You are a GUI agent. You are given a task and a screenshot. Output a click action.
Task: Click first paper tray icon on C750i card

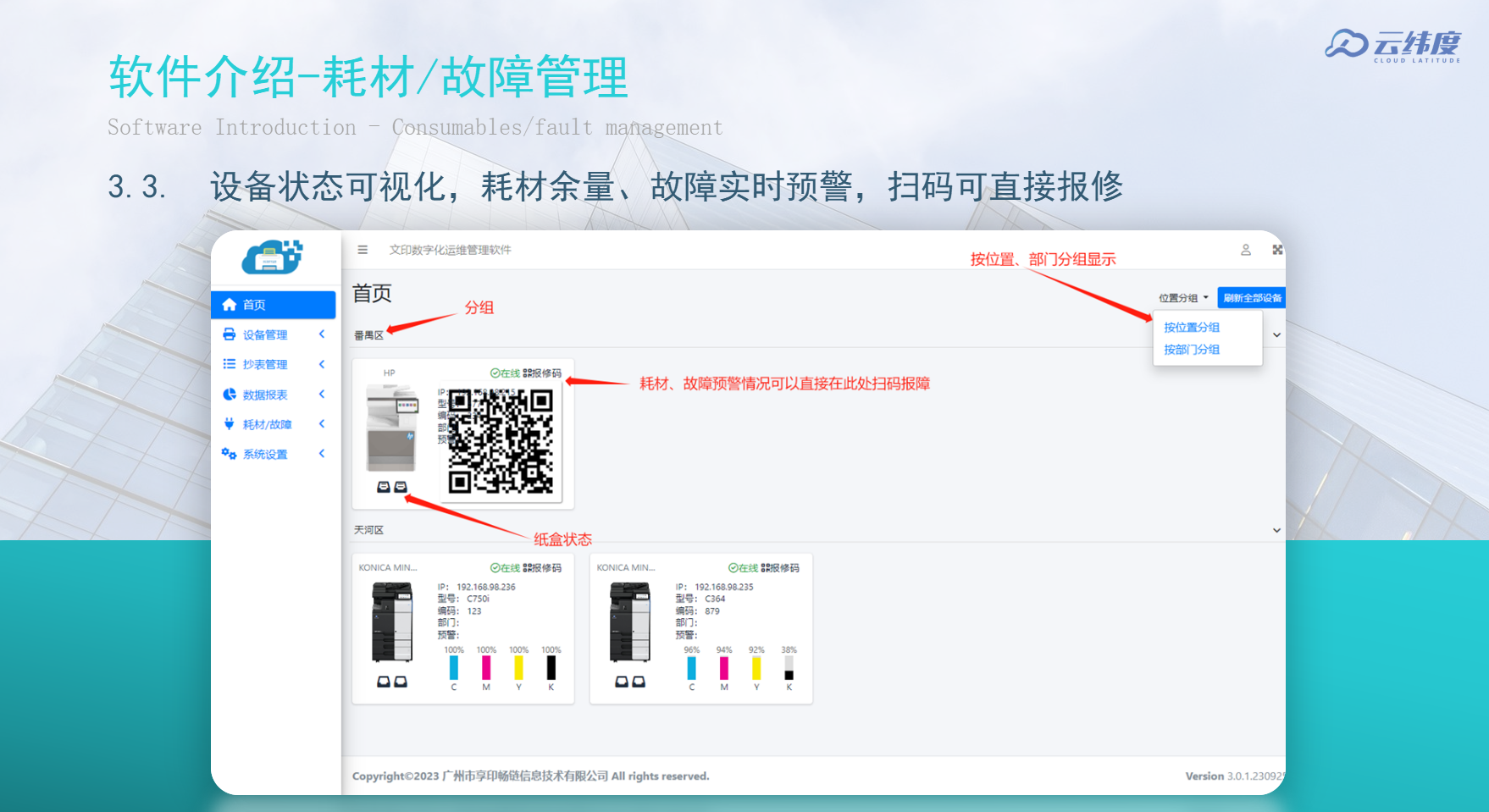click(383, 682)
